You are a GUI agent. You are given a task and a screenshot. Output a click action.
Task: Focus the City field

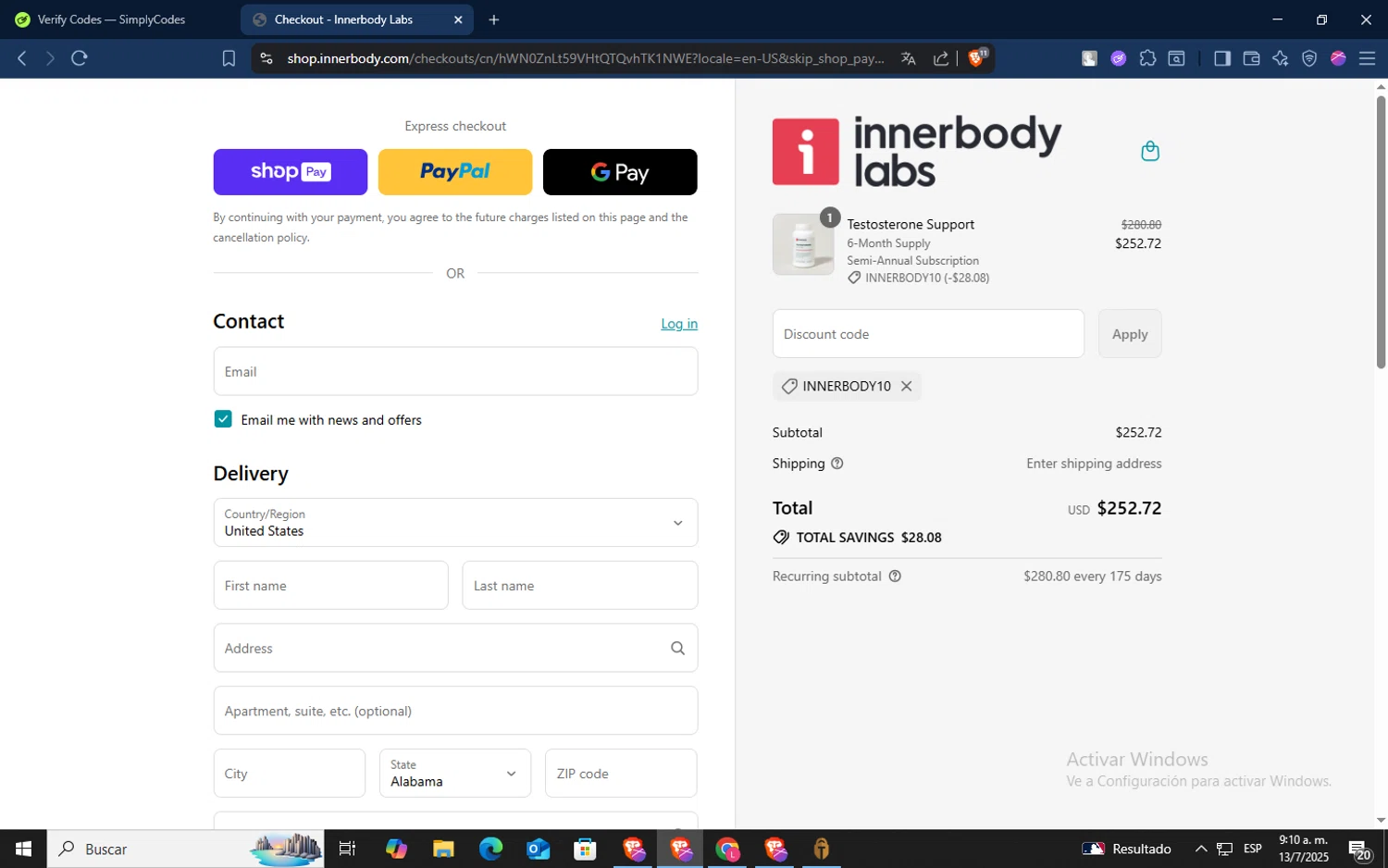(290, 773)
